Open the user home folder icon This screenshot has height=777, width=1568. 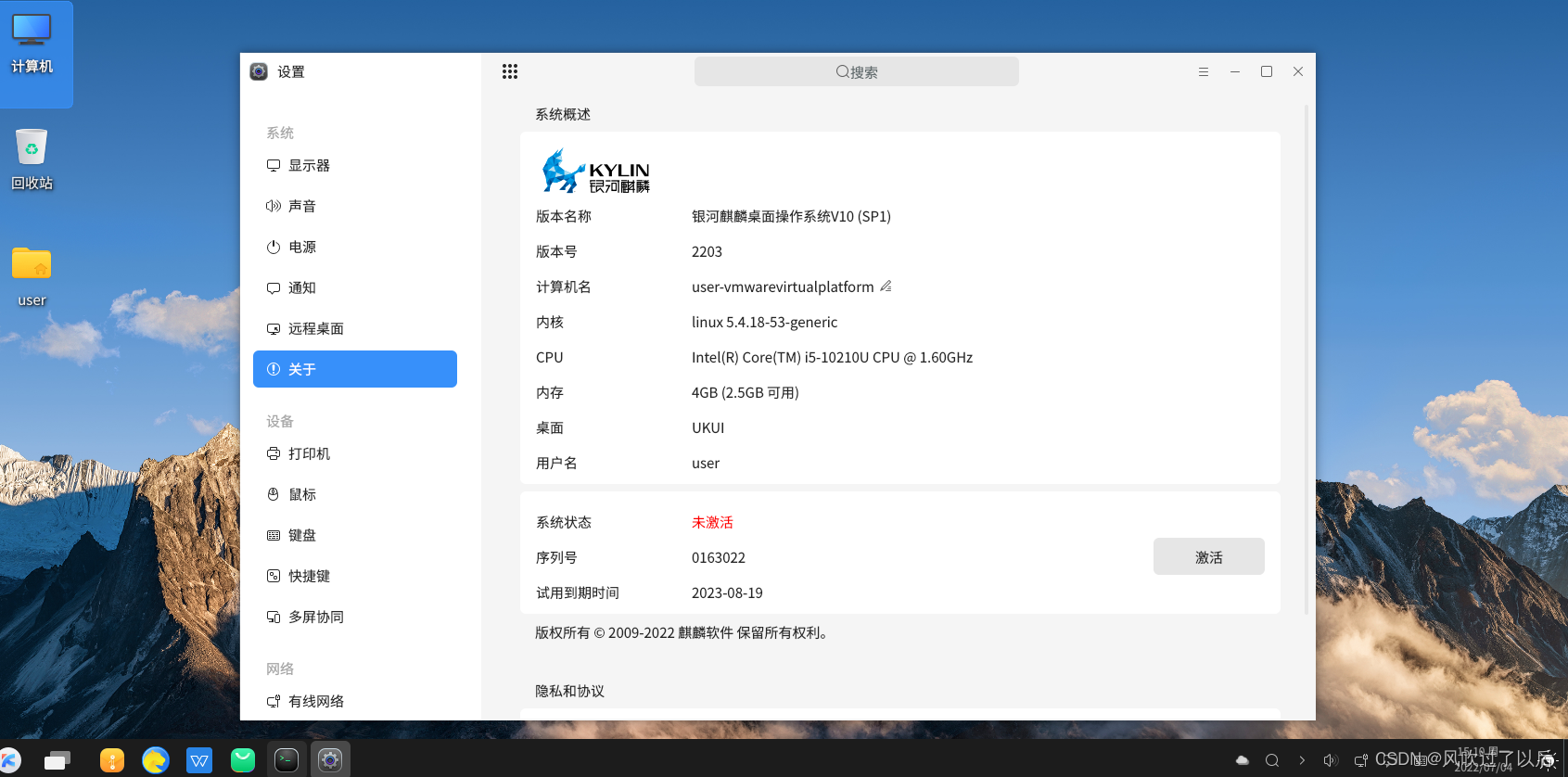[x=32, y=276]
